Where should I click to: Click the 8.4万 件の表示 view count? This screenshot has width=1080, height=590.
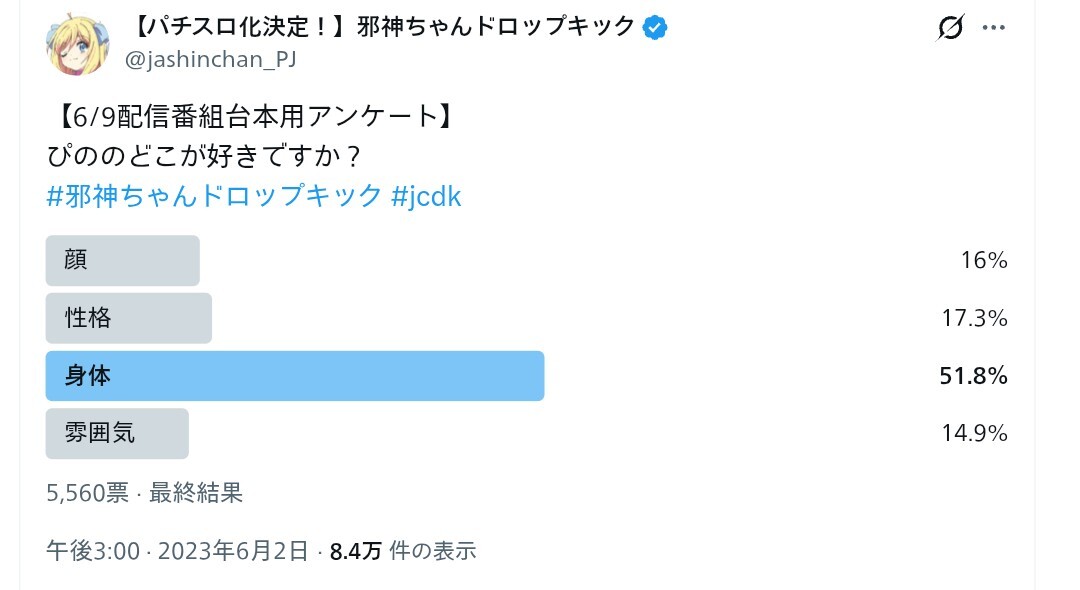(403, 551)
